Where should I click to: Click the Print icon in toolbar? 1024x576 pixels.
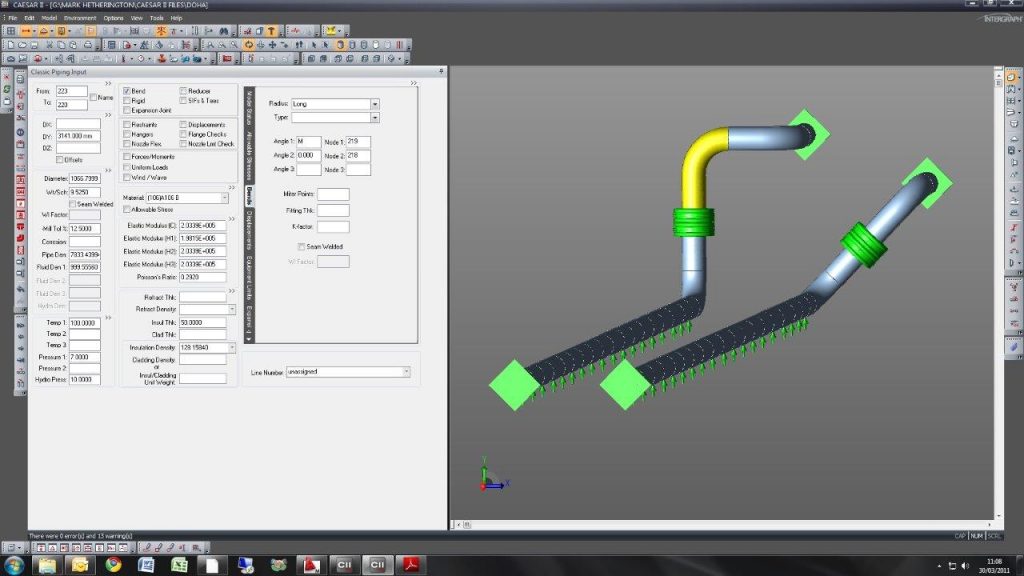(x=88, y=45)
